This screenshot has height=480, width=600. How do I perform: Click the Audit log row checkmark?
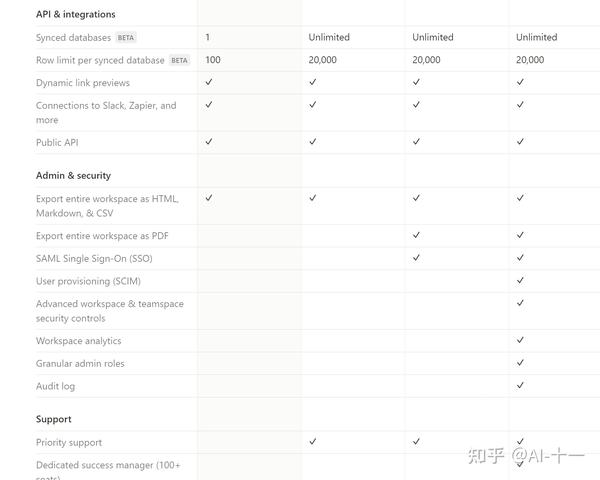click(520, 386)
